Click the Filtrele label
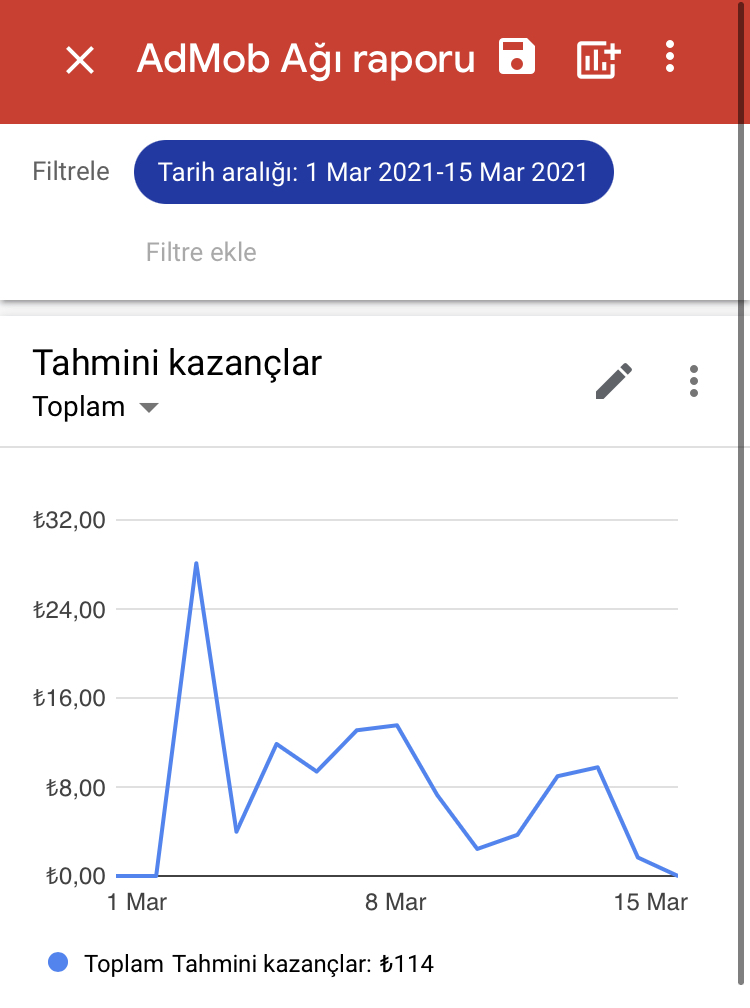Viewport: 750px width, 1008px height. (71, 172)
